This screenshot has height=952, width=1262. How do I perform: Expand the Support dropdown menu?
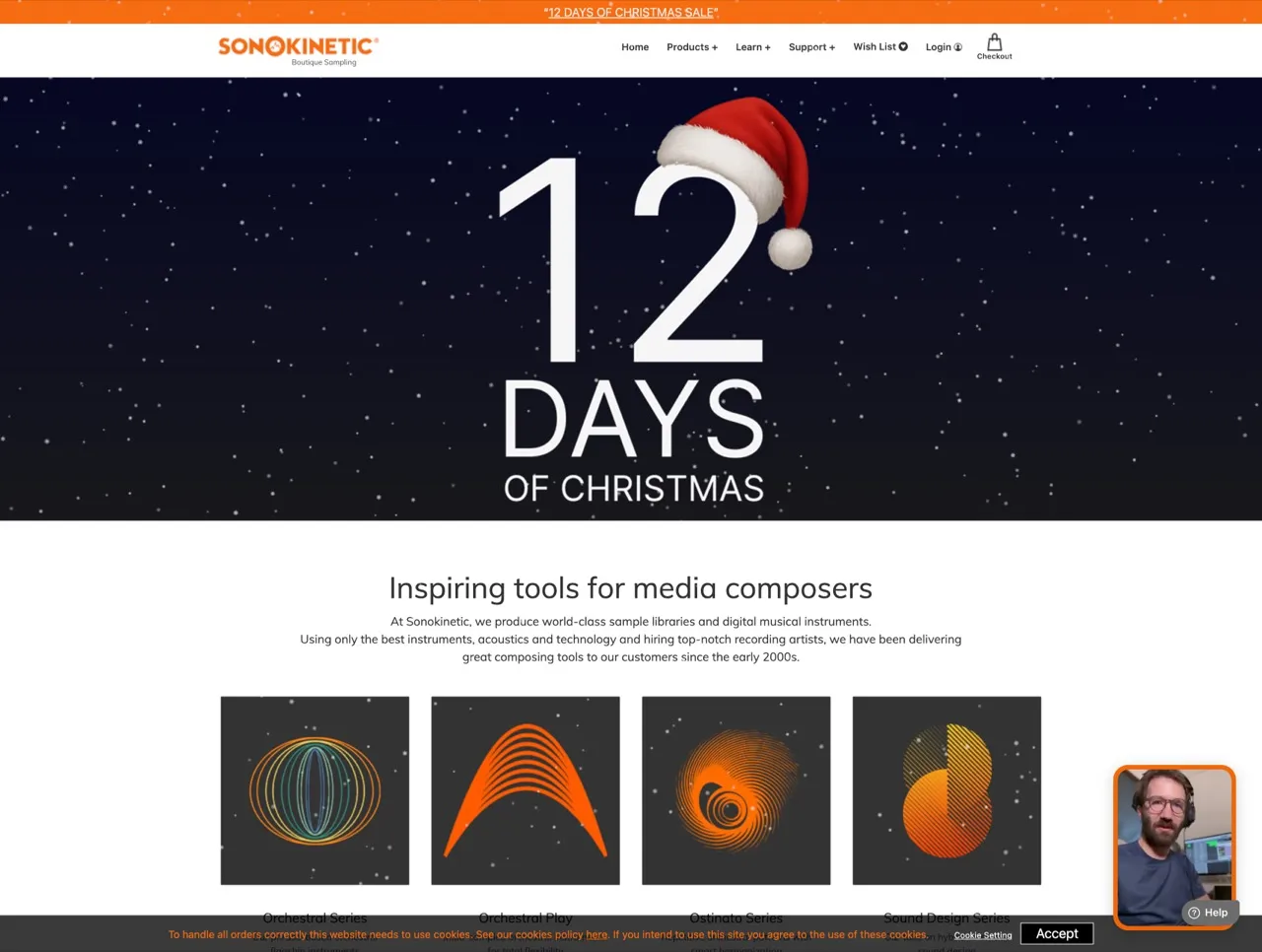pos(811,46)
